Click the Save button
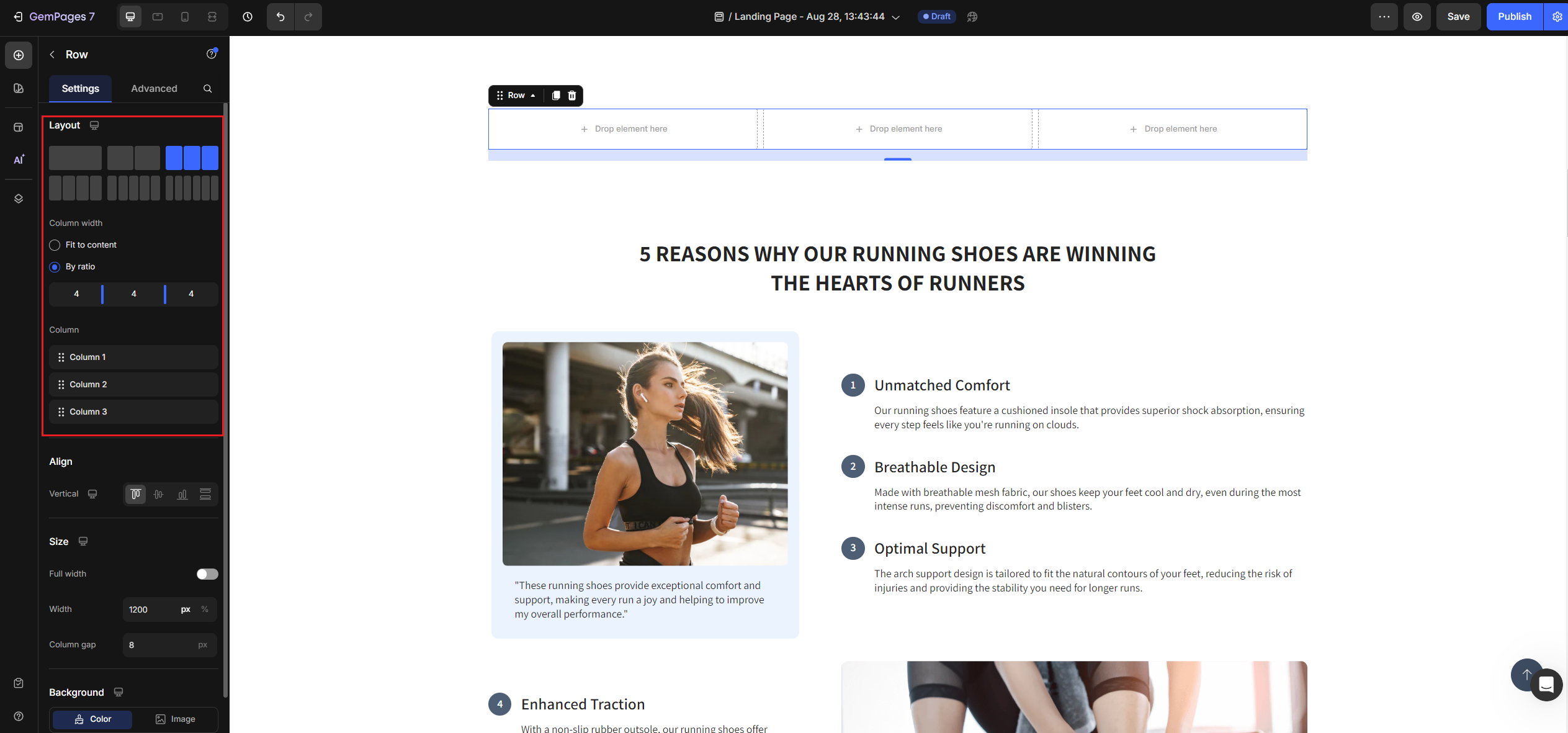1568x733 pixels. tap(1458, 17)
